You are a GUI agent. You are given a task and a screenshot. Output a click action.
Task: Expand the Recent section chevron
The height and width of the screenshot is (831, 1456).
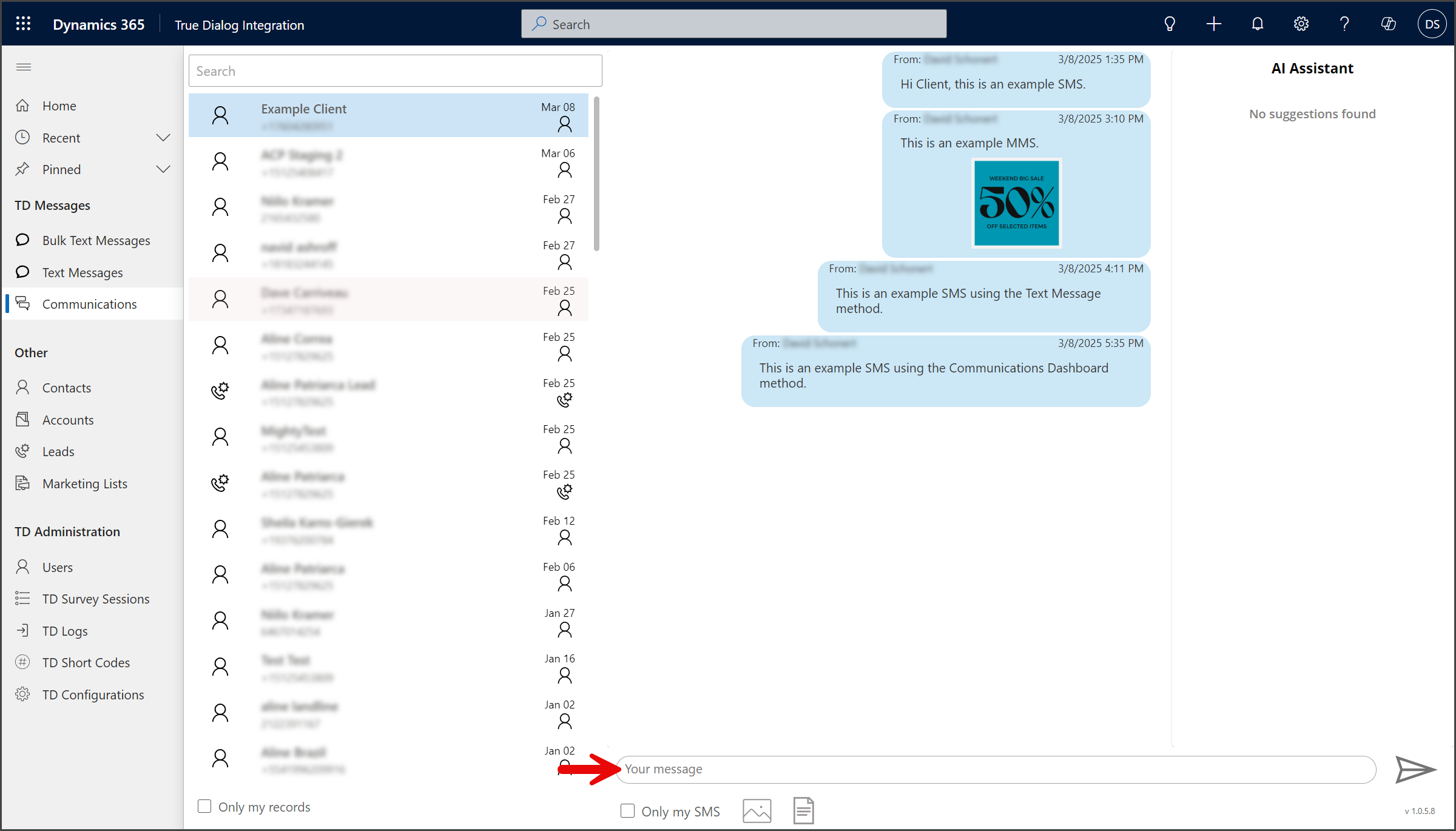163,138
